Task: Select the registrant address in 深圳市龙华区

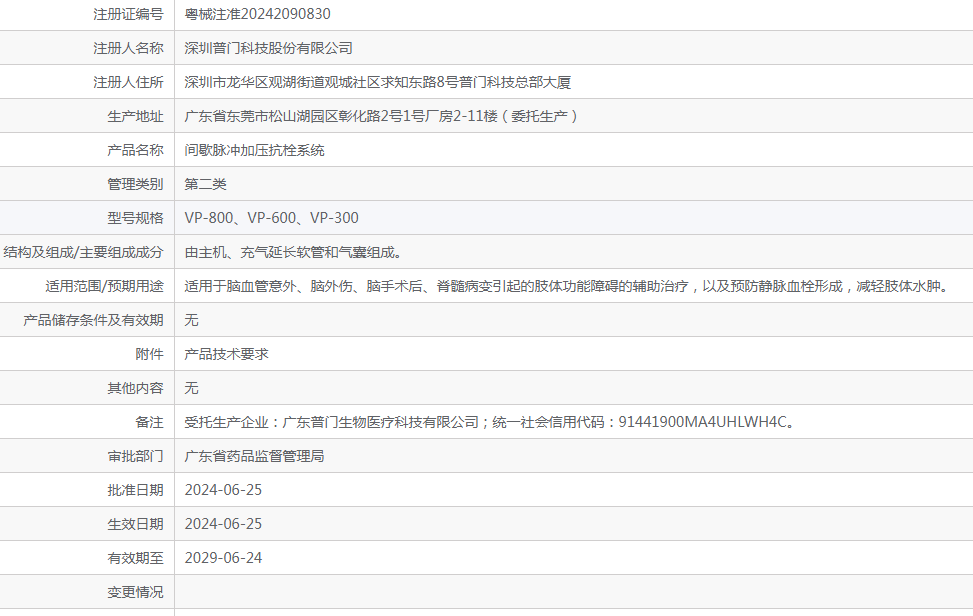Action: [x=378, y=82]
